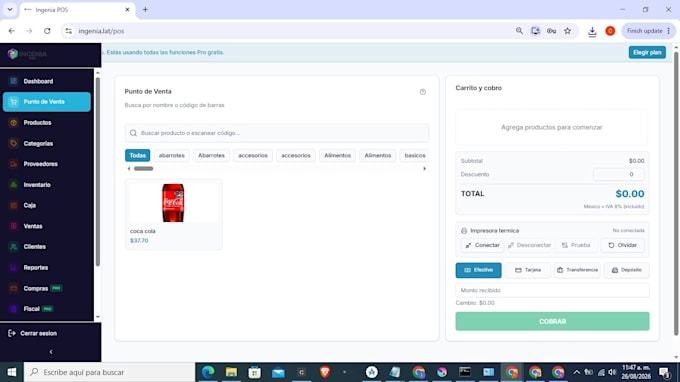Click the right arrow of the categories scroller

pos(425,169)
